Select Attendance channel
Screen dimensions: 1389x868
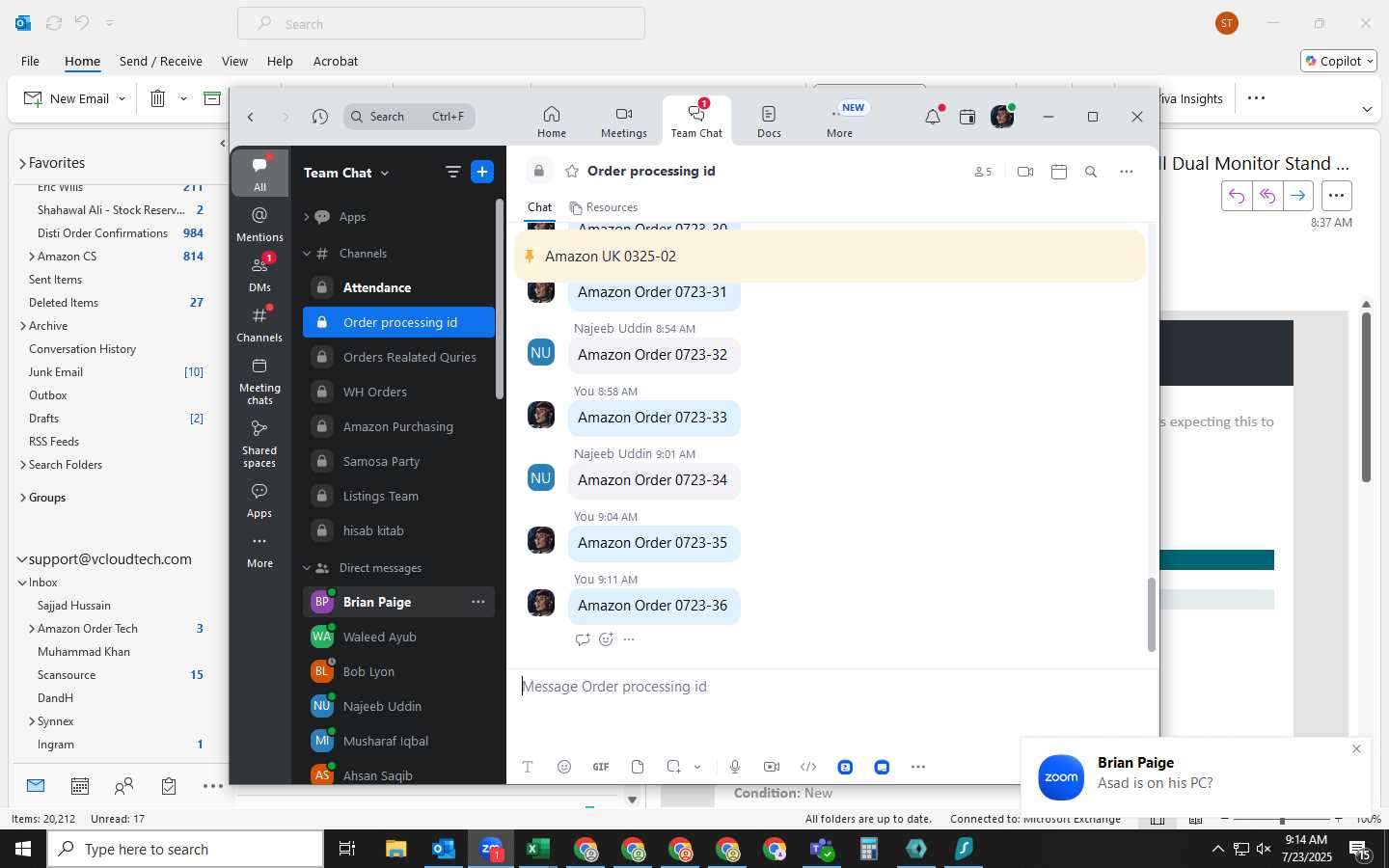tap(399, 287)
